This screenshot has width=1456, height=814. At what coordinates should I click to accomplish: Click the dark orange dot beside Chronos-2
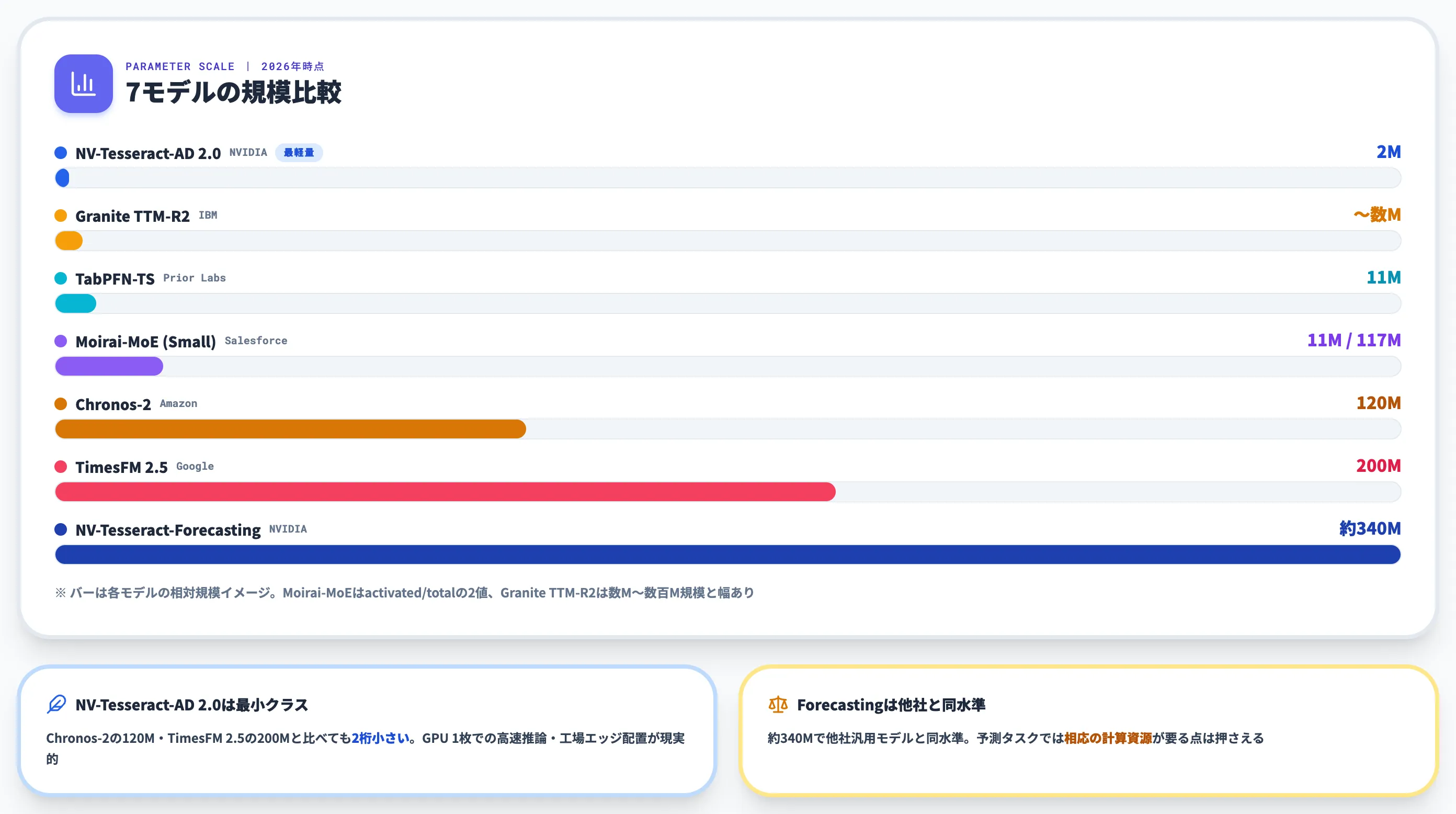click(x=61, y=404)
